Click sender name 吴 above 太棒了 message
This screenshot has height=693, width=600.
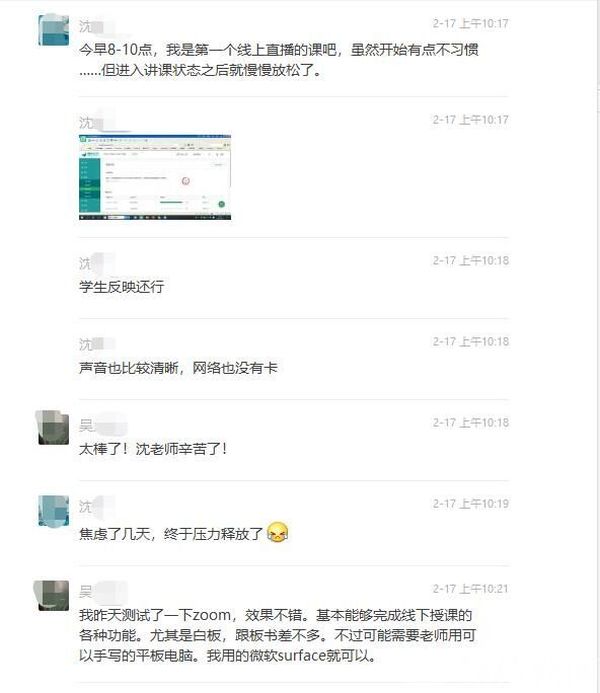[x=85, y=425]
